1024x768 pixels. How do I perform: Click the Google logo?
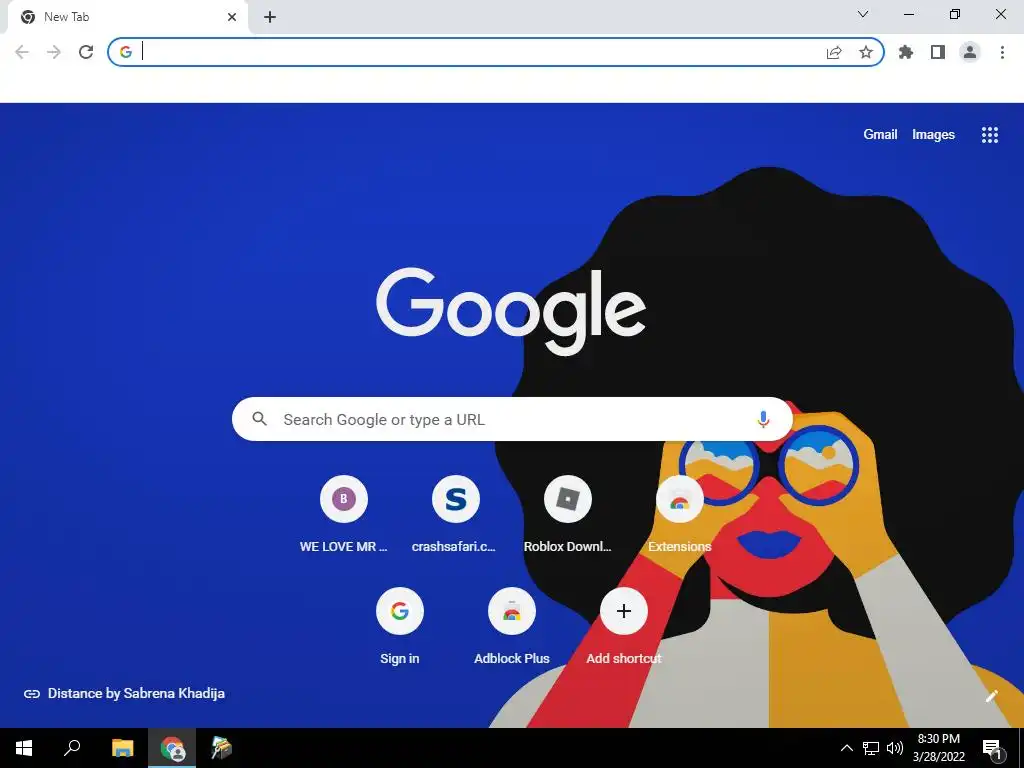point(511,312)
